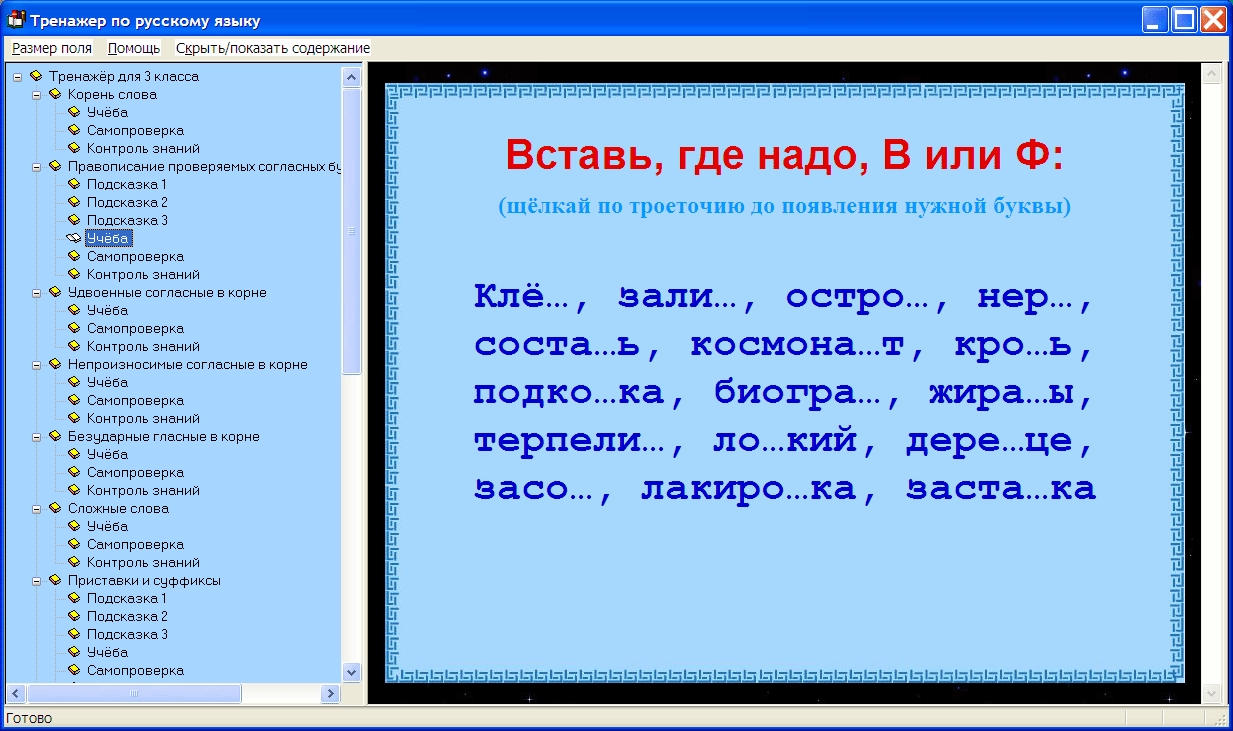Click the app icon in the title bar
Screen dimensions: 1233x731
pos(16,19)
